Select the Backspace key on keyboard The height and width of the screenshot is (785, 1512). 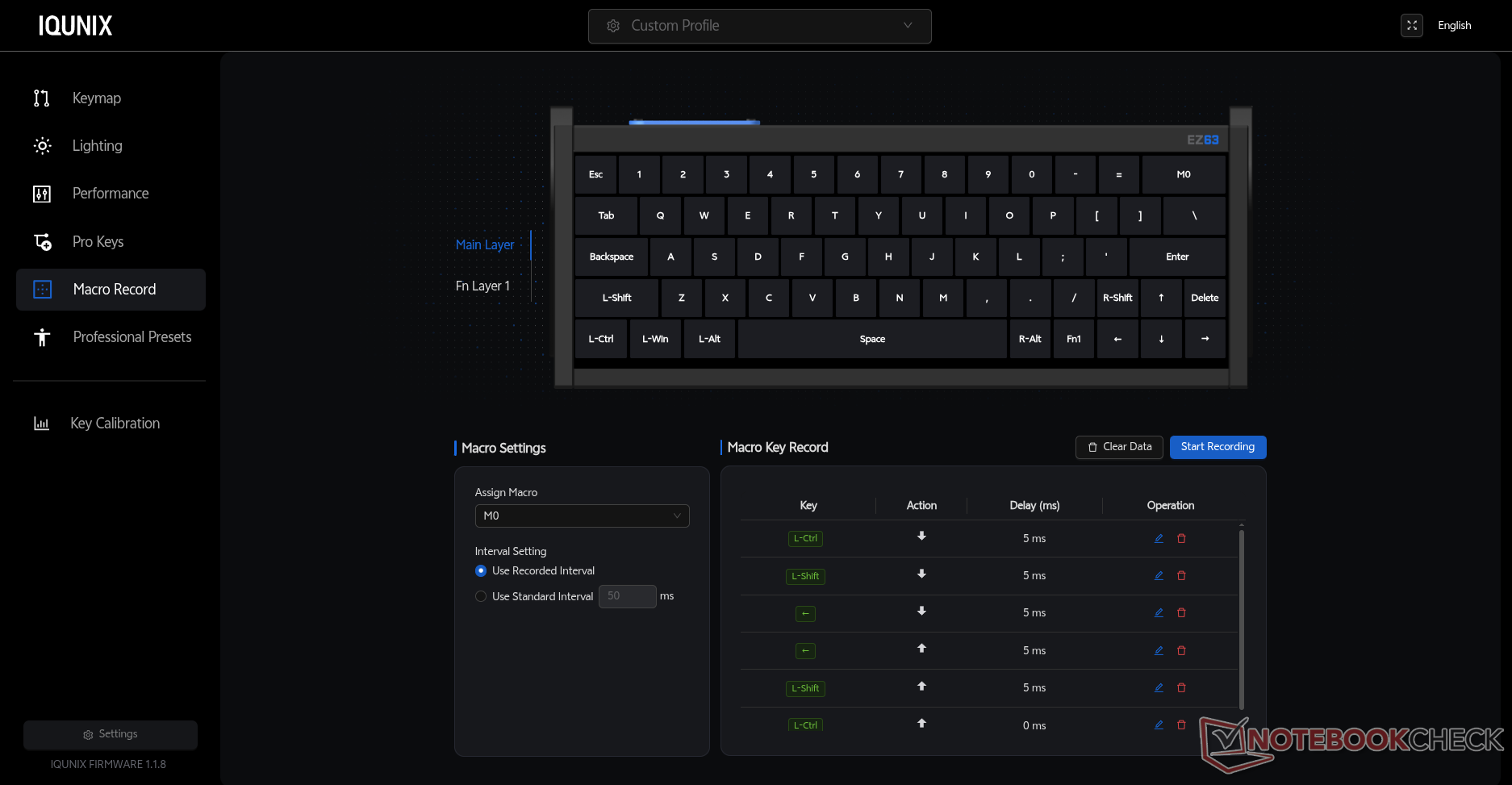pos(612,257)
